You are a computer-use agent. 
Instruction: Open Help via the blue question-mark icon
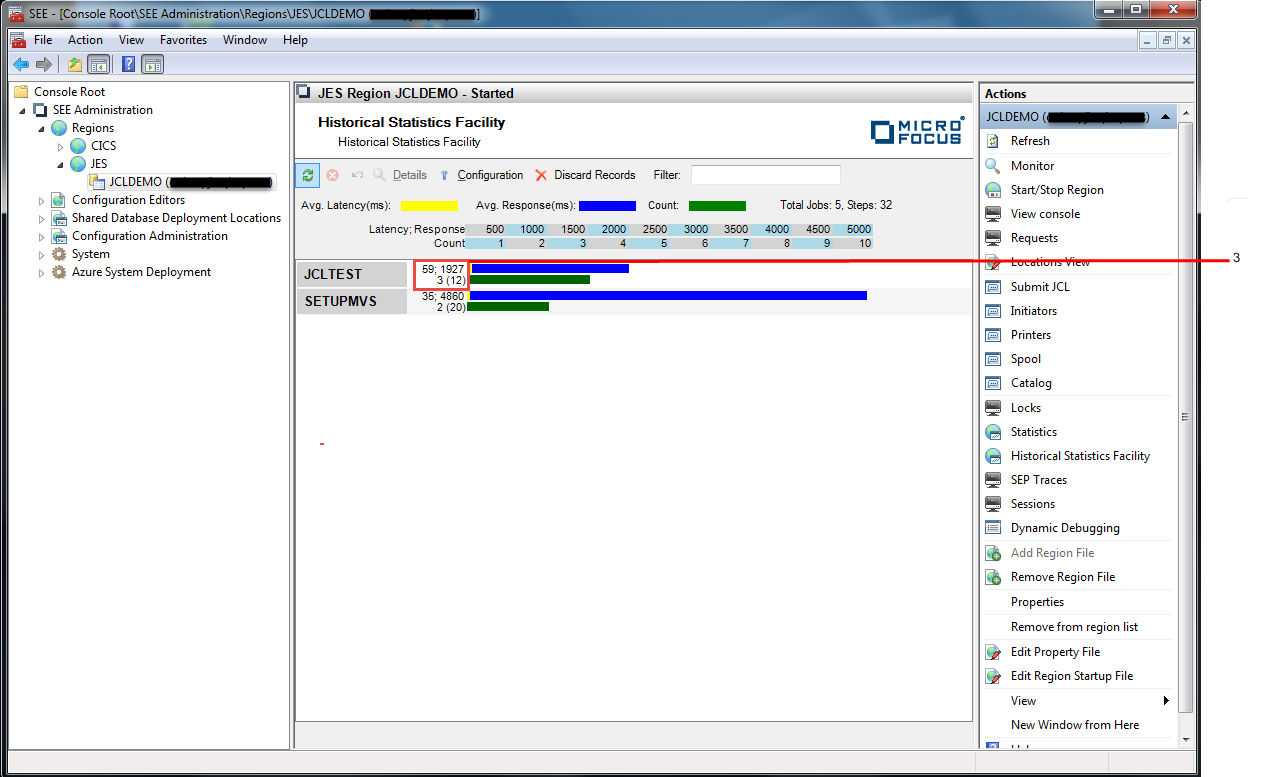(x=129, y=65)
